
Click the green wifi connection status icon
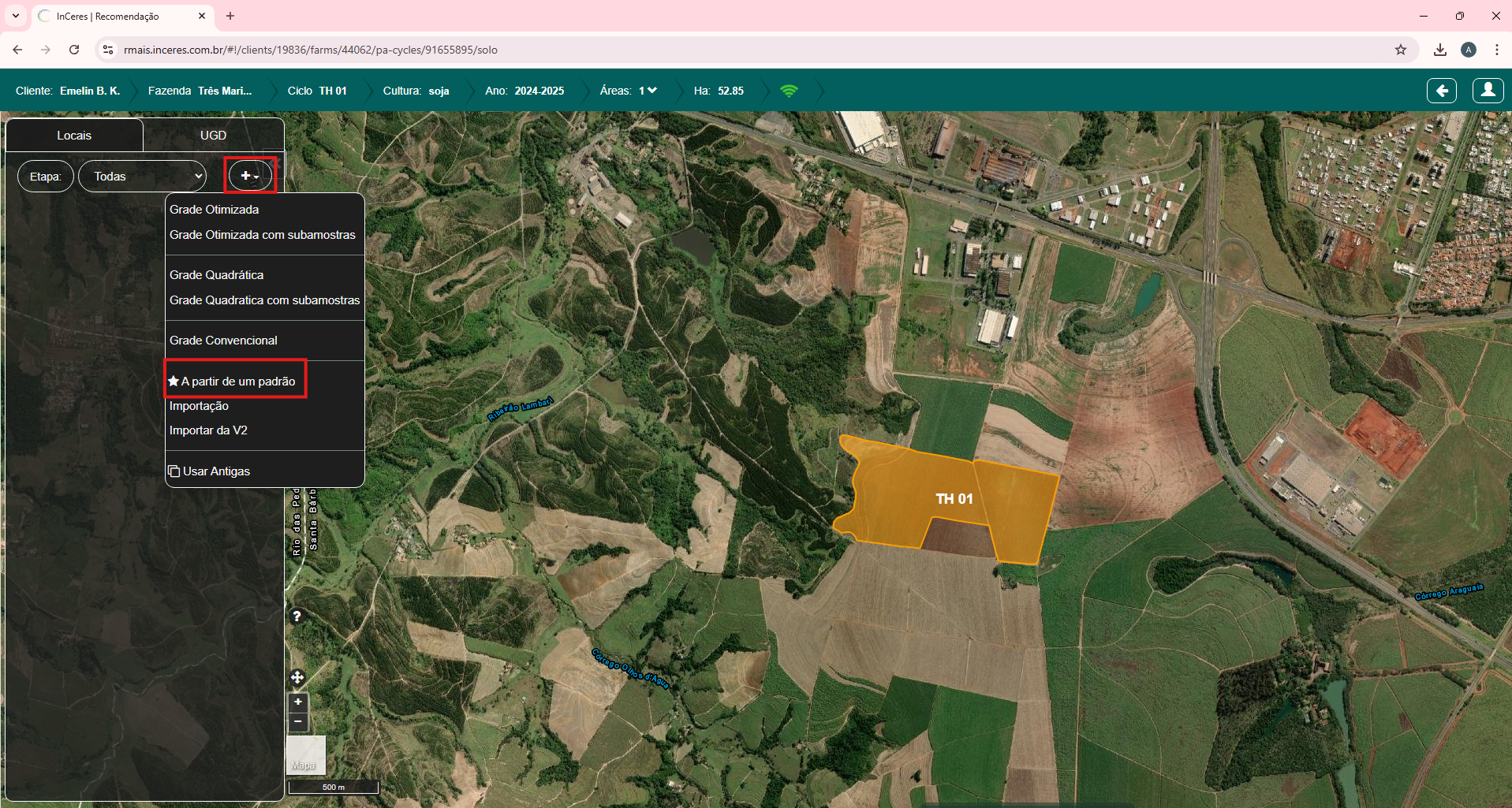789,91
